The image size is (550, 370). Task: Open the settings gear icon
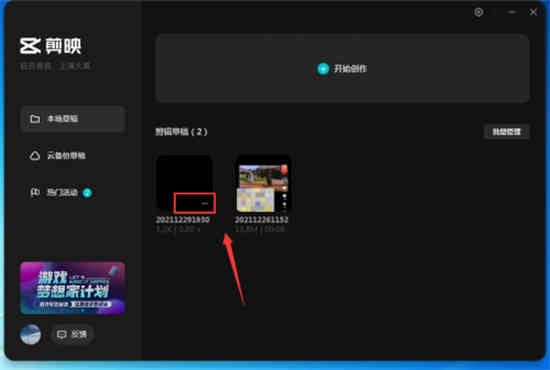pos(478,12)
